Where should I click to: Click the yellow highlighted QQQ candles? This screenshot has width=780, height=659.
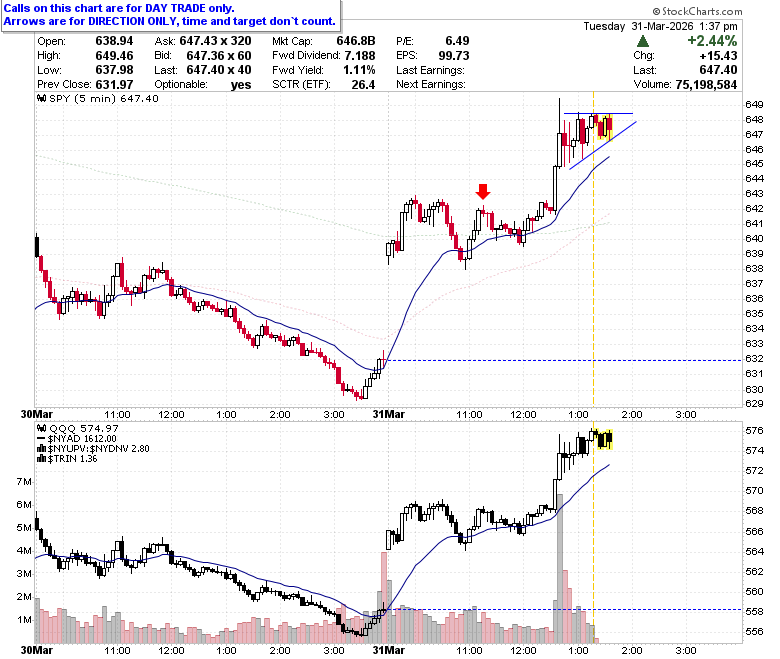click(x=605, y=440)
